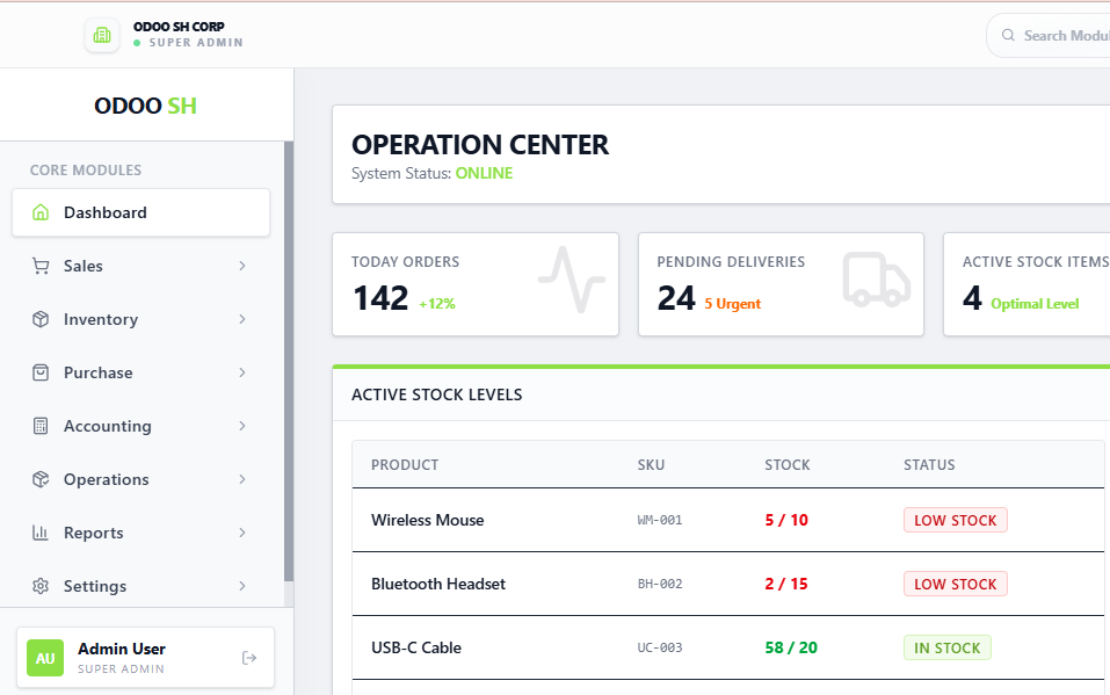Open the Reports menu item
Viewport: 1110px width, 695px height.
[x=141, y=533]
